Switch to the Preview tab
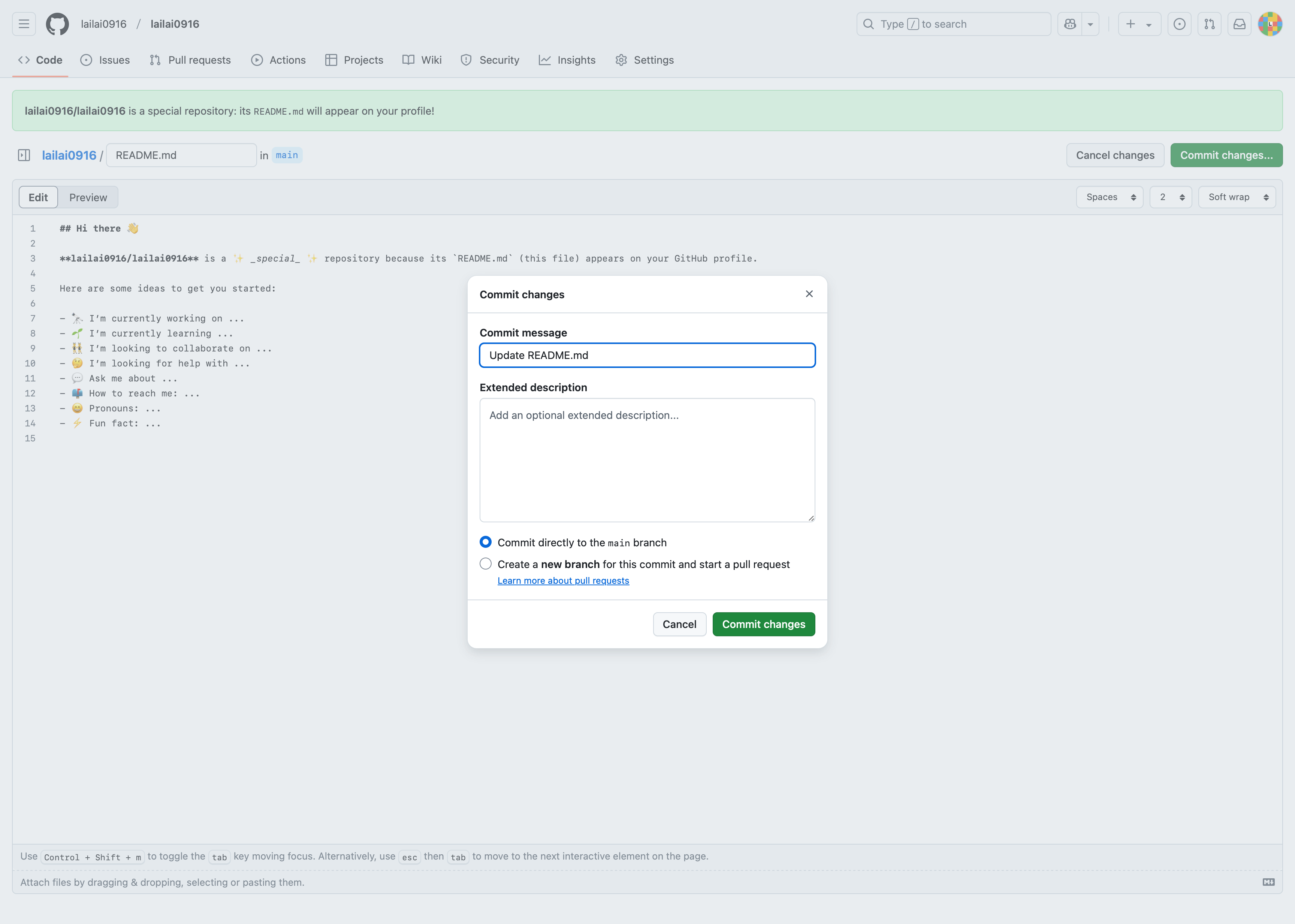The image size is (1295, 924). click(x=88, y=197)
